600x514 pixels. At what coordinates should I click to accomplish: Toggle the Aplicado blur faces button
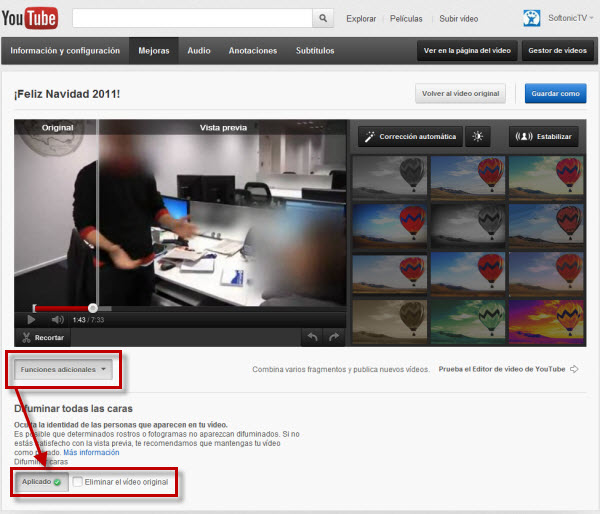pyautogui.click(x=42, y=483)
